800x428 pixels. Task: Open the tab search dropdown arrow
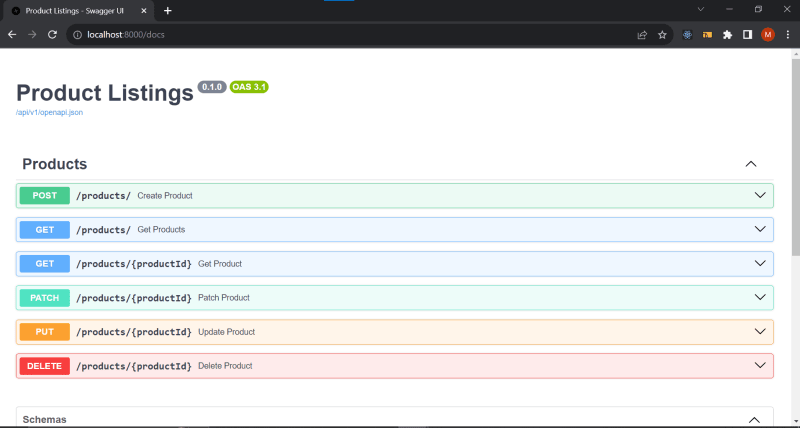(701, 9)
